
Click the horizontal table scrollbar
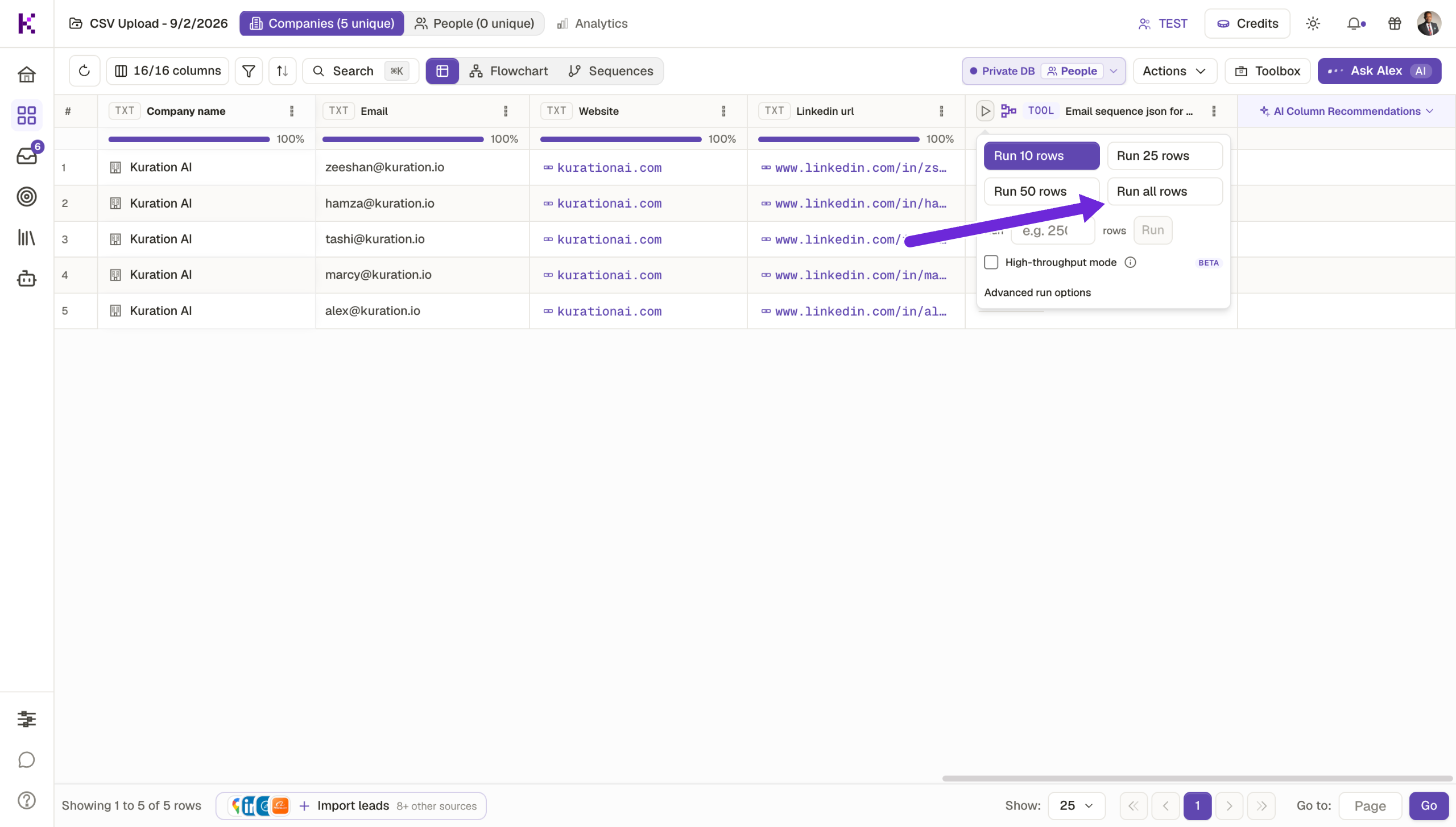(1197, 778)
